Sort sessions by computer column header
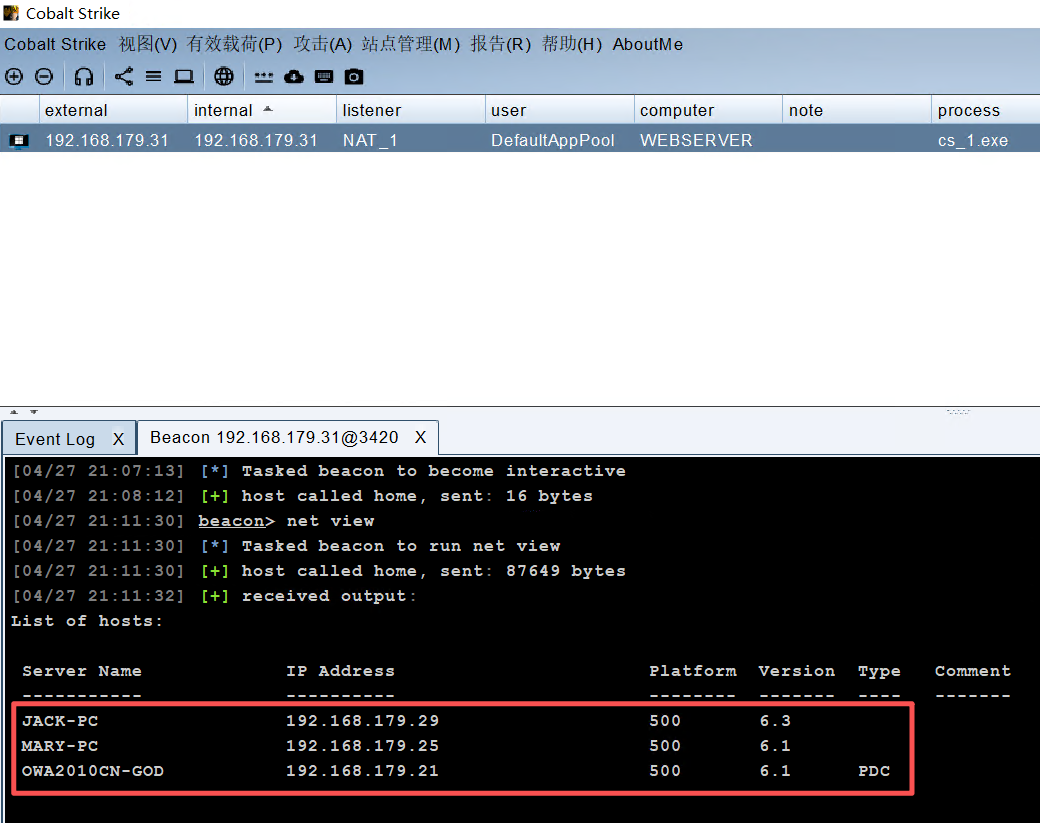The width and height of the screenshot is (1040, 823). [x=708, y=110]
